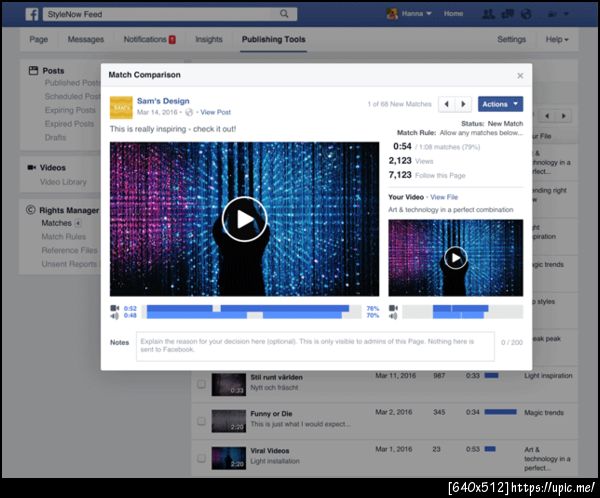Open Reference Files in sidebar

pos(69,250)
